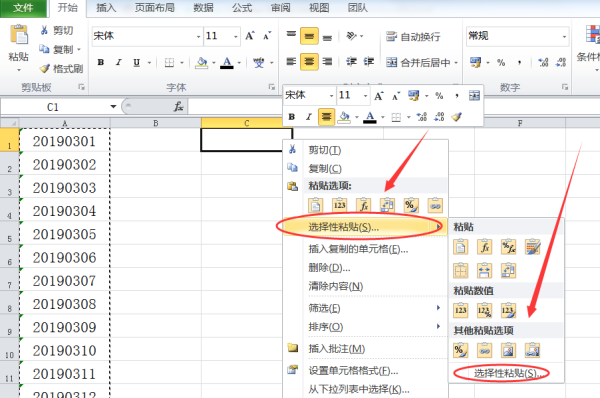Toggle middle vertical align in the ribbon
Viewport: 600px width, 398px height.
pos(309,36)
